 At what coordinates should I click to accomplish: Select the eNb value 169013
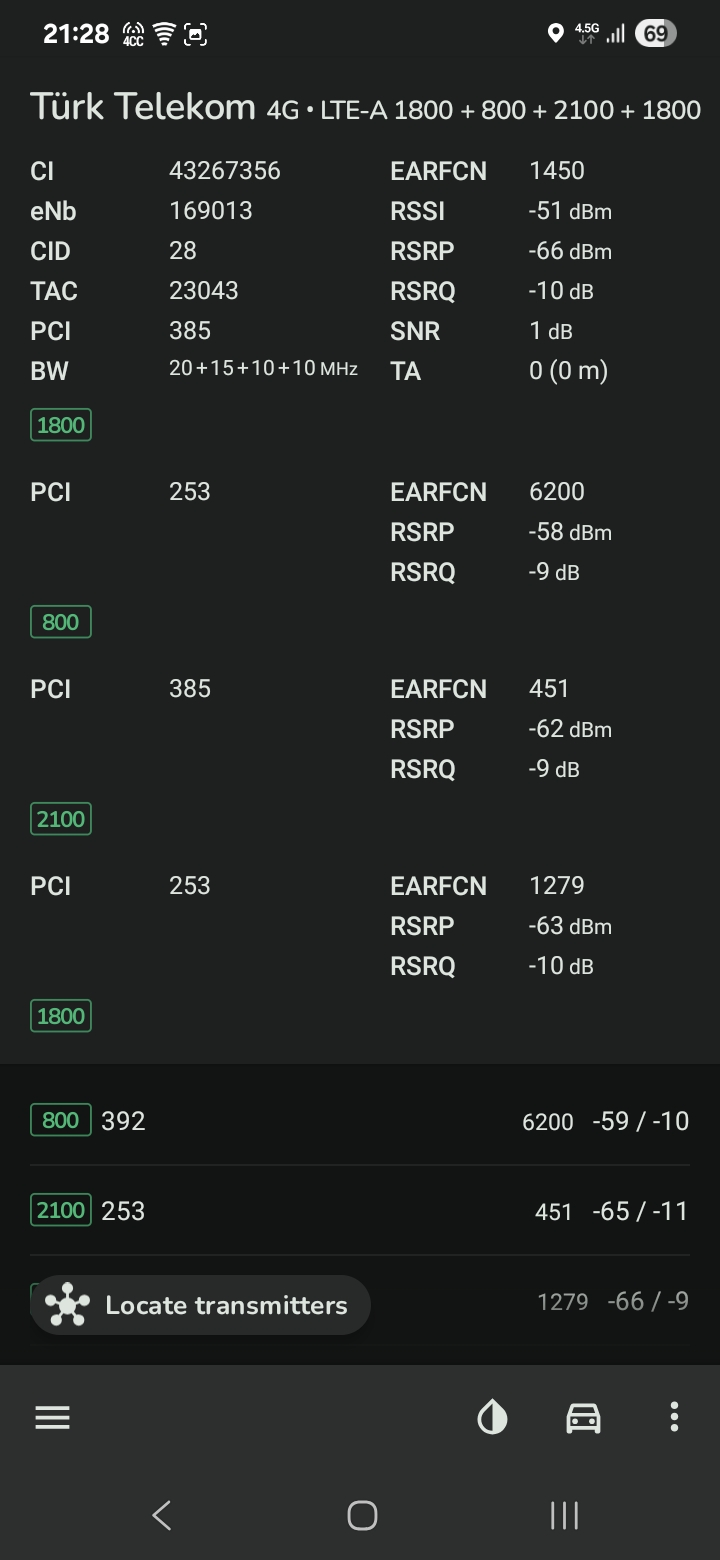[x=211, y=211]
